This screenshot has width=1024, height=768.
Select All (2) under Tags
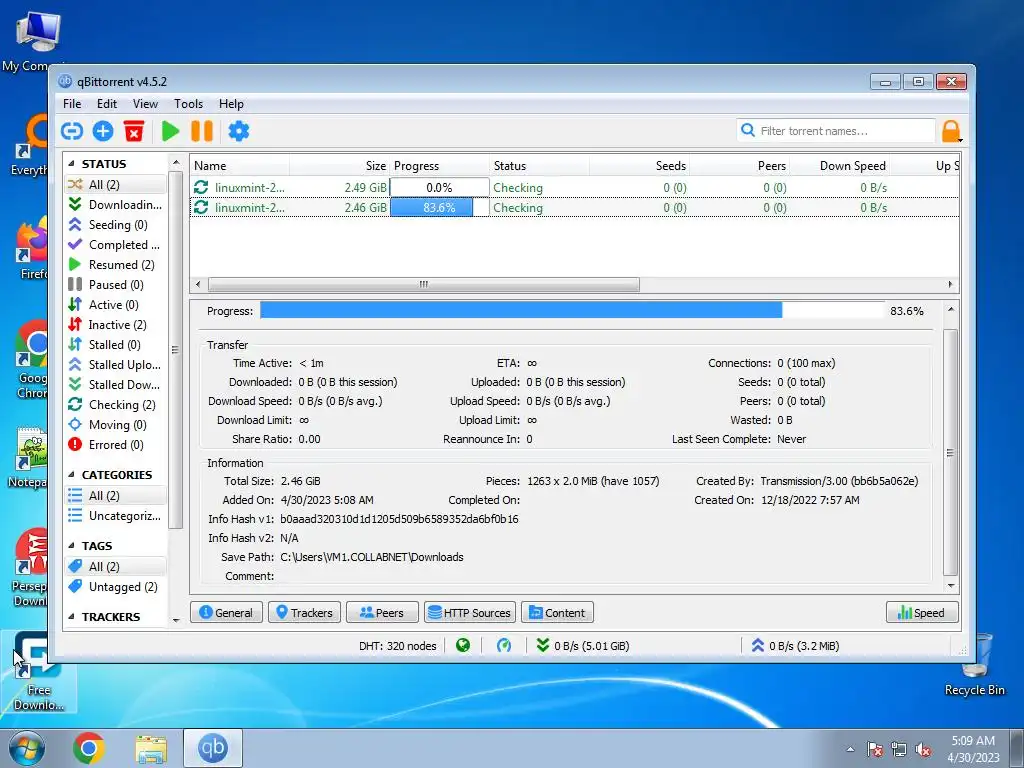tap(116, 567)
